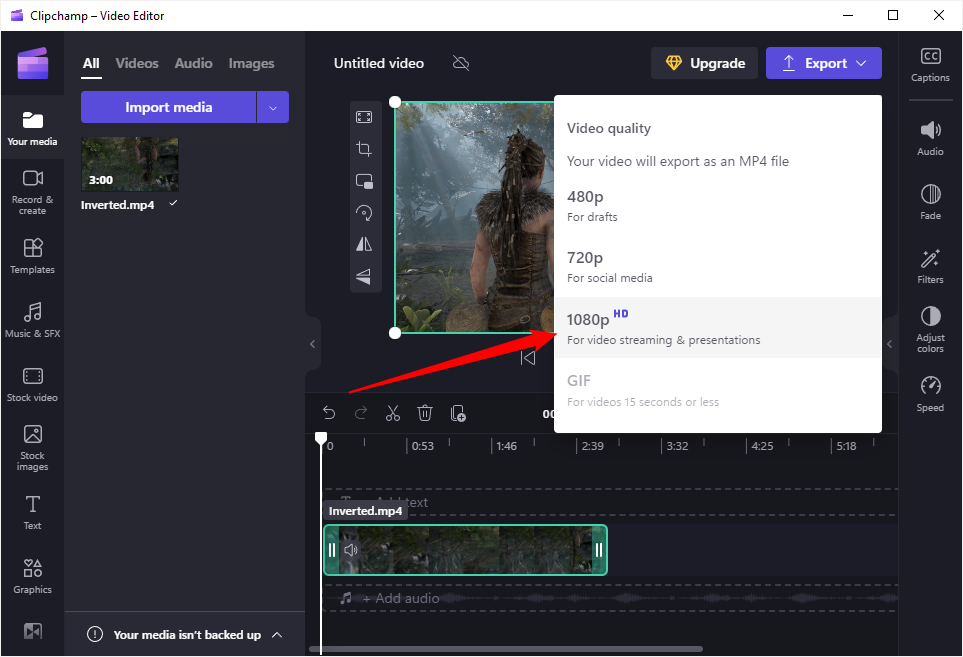
Task: Split the clip with the scissors tool
Action: click(x=393, y=412)
